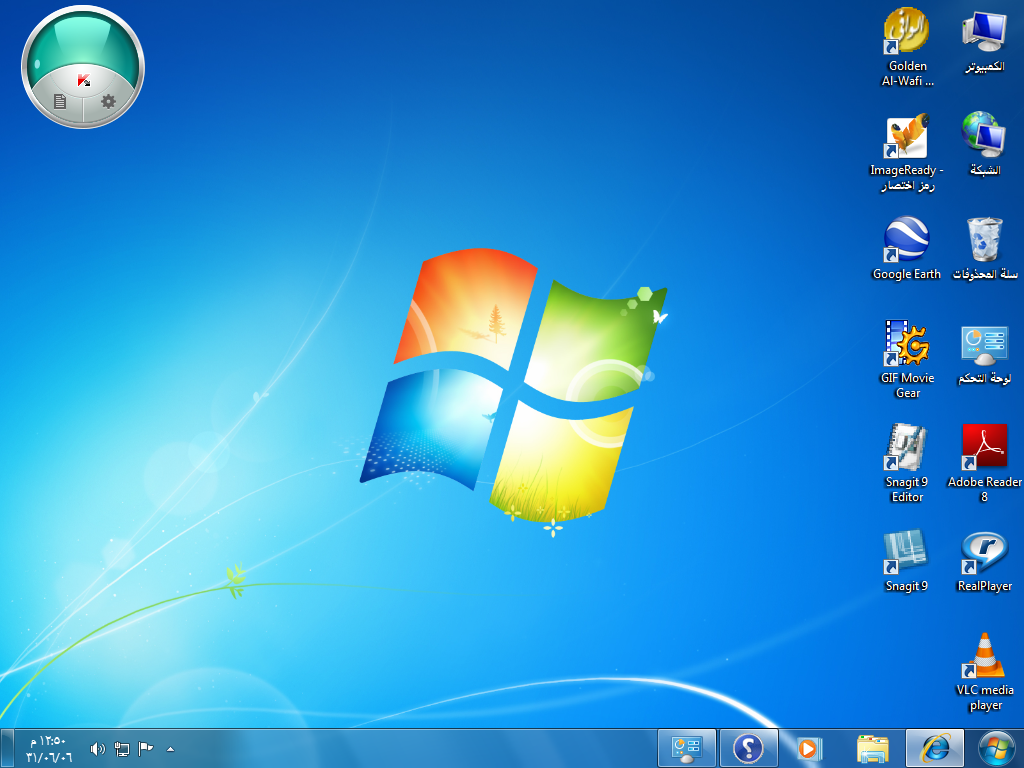The height and width of the screenshot is (768, 1024).
Task: Click the Help question-mark taskbar button
Action: [x=748, y=748]
